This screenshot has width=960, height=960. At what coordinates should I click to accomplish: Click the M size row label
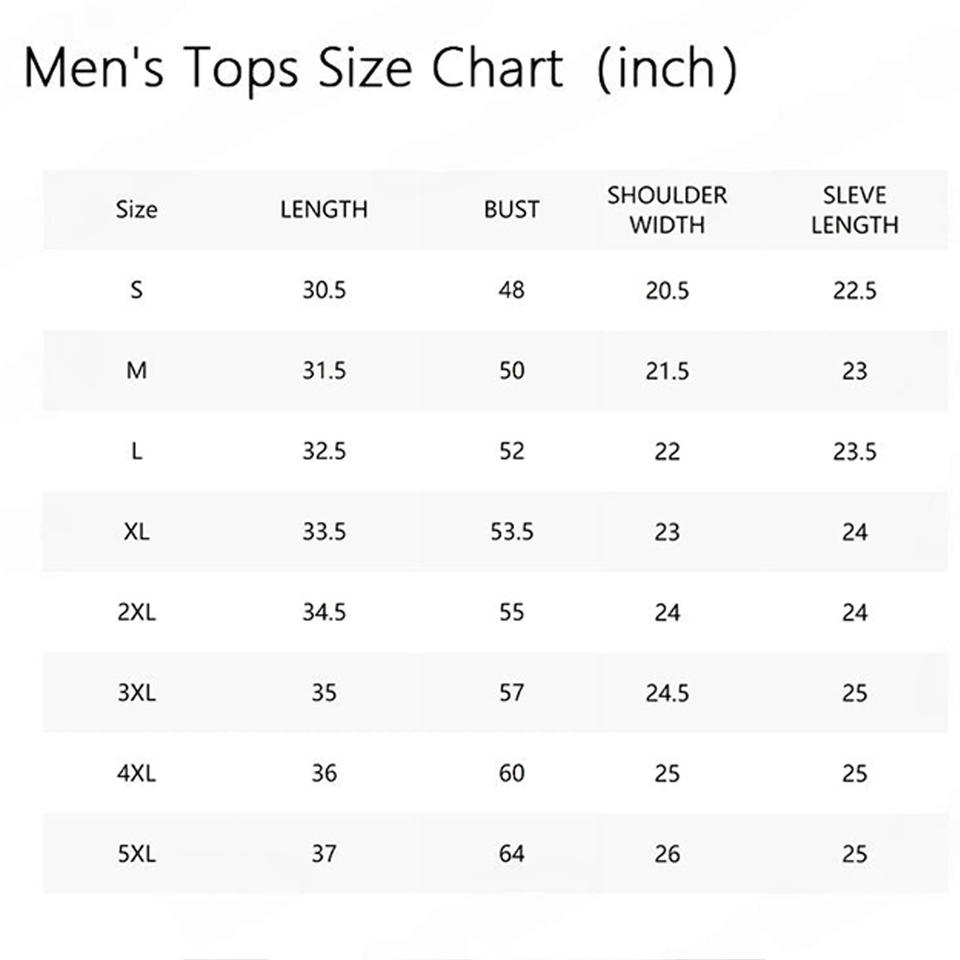[137, 371]
